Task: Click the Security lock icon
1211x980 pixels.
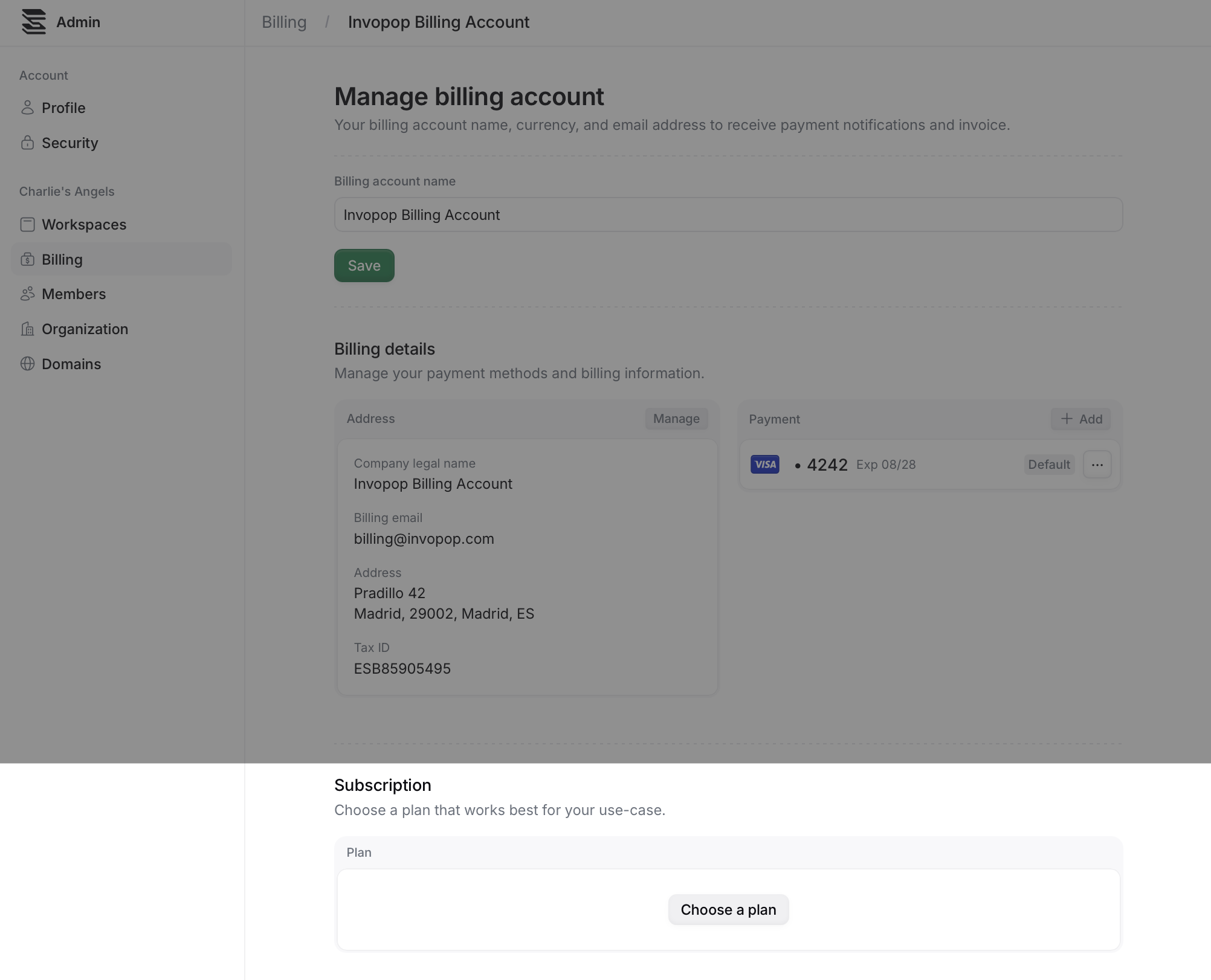Action: (x=27, y=143)
